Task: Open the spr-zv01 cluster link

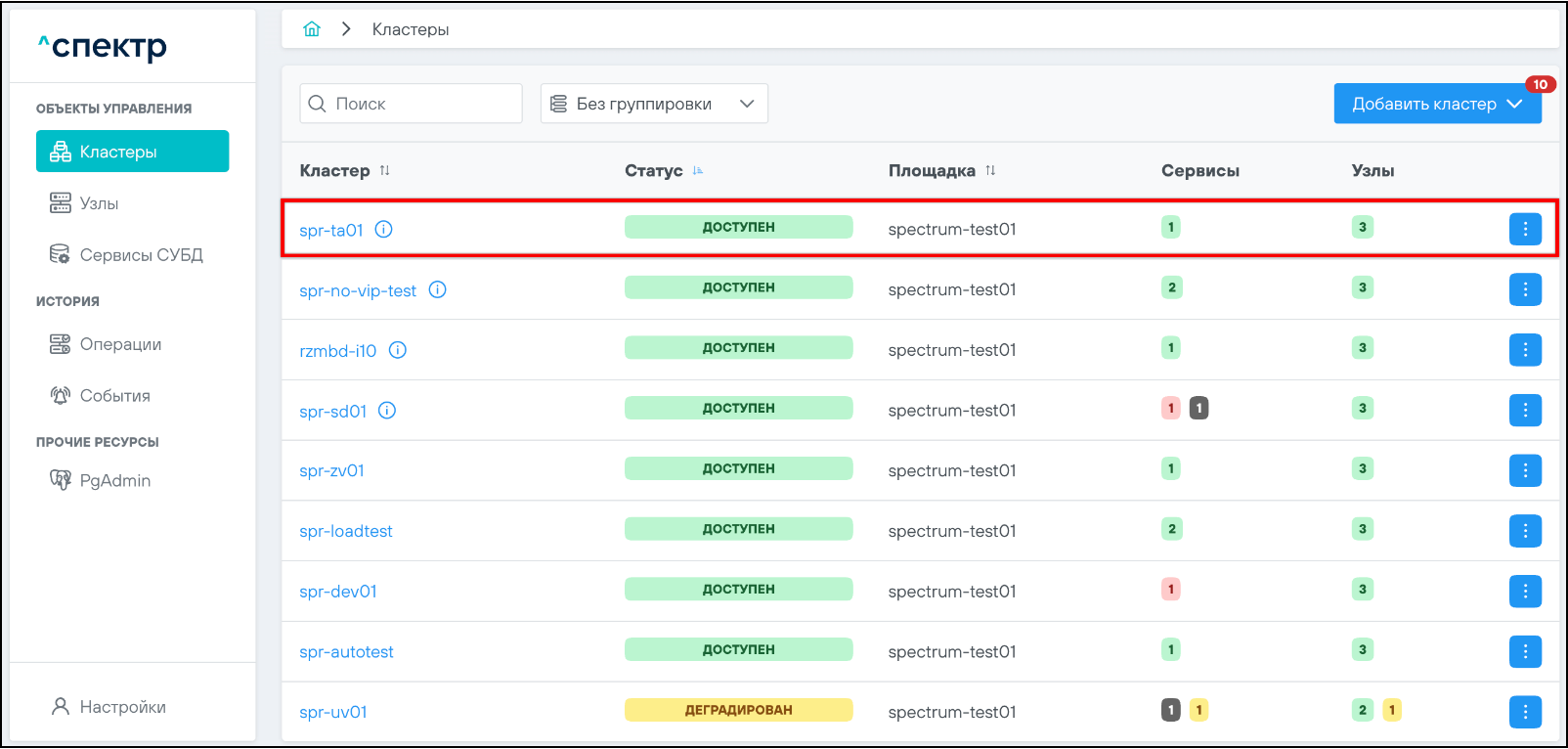Action: [x=331, y=470]
